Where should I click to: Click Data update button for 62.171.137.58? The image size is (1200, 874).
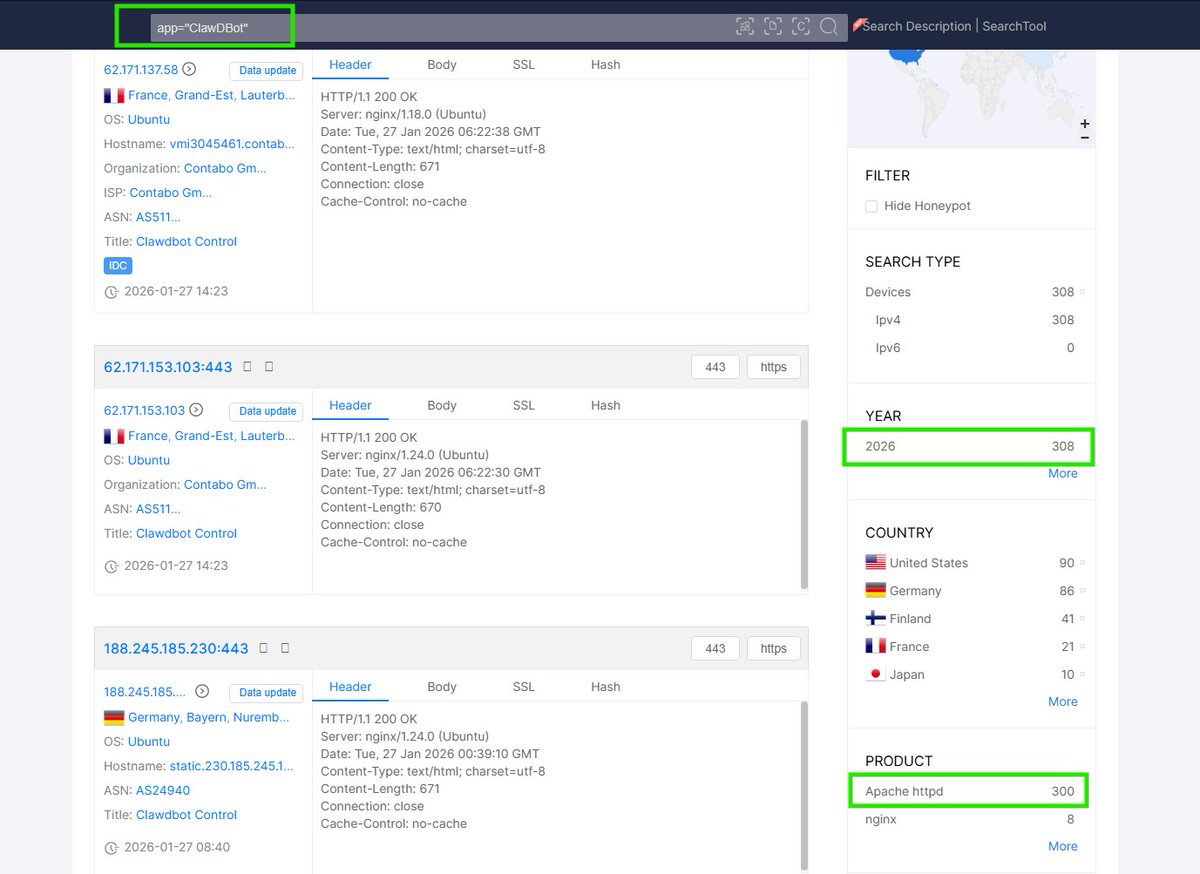pos(267,70)
